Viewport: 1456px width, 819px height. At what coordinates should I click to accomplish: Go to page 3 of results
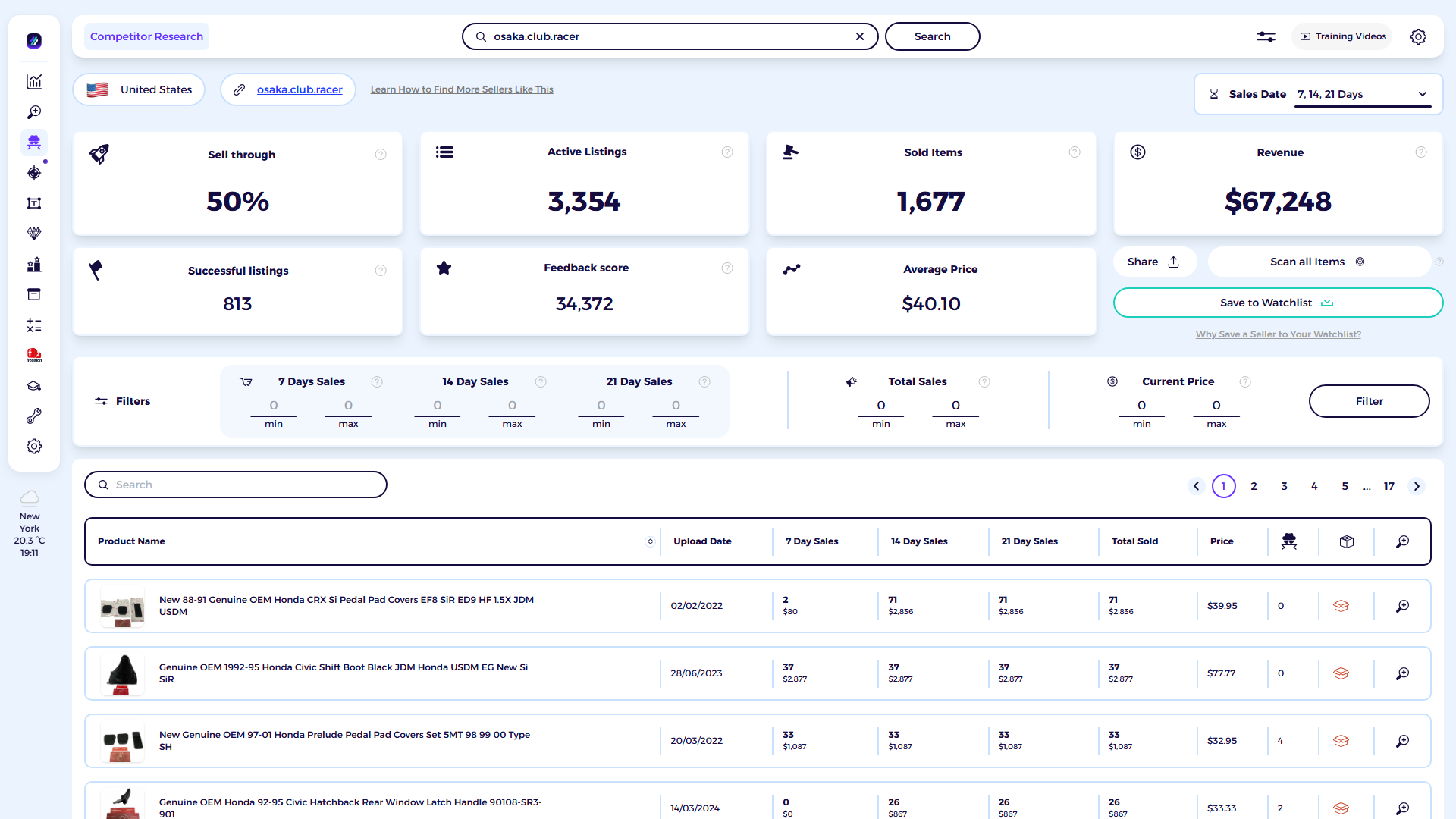[1285, 486]
